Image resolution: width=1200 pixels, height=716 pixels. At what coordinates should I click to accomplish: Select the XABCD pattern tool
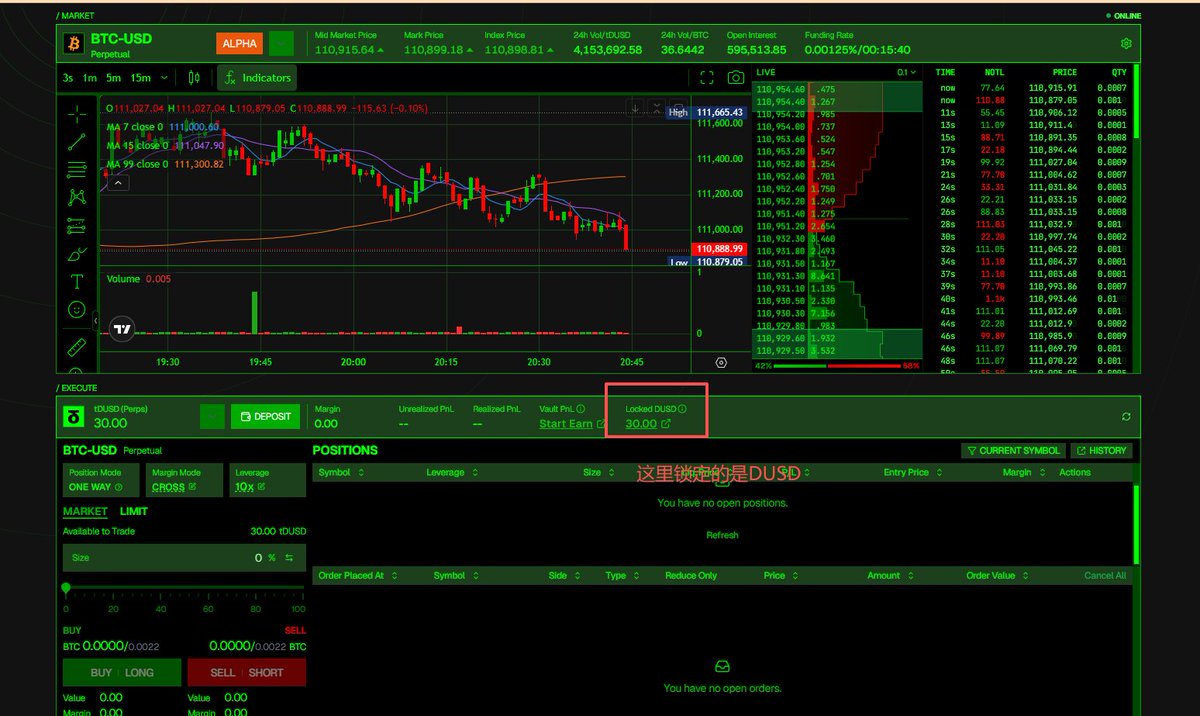[x=77, y=198]
